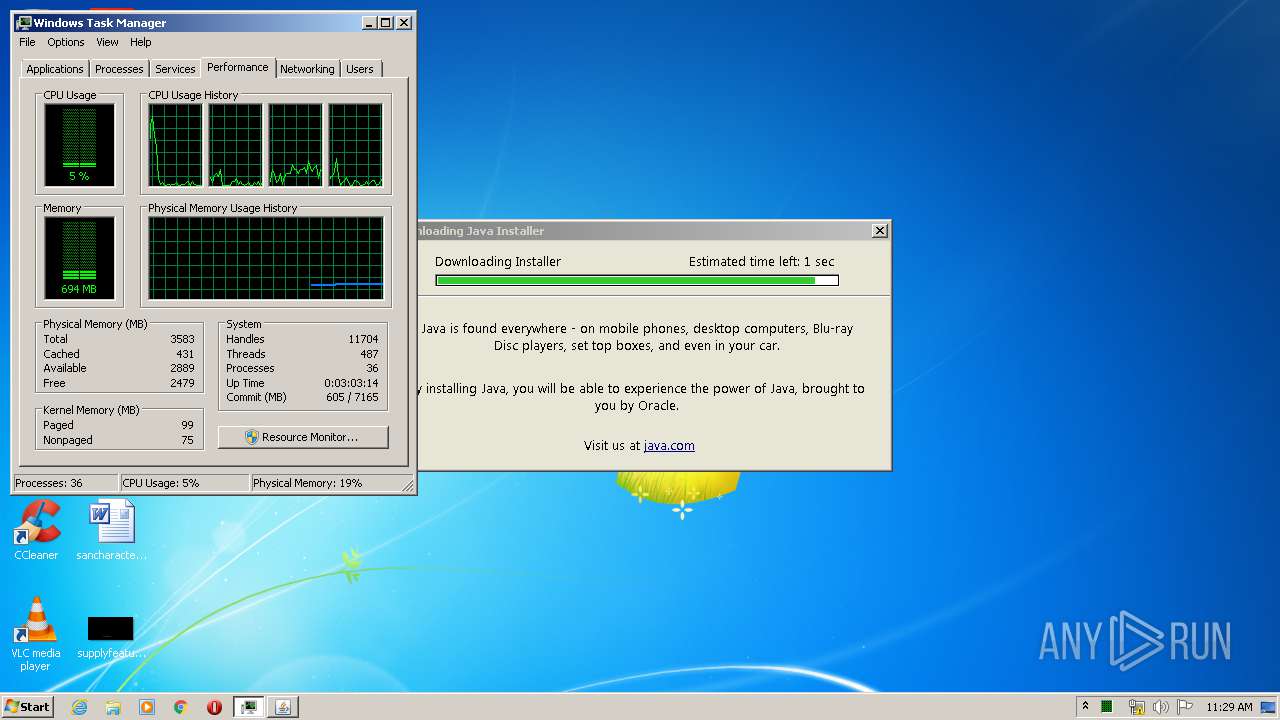The image size is (1280, 720).
Task: Click the Threads count 487
Action: click(x=370, y=354)
